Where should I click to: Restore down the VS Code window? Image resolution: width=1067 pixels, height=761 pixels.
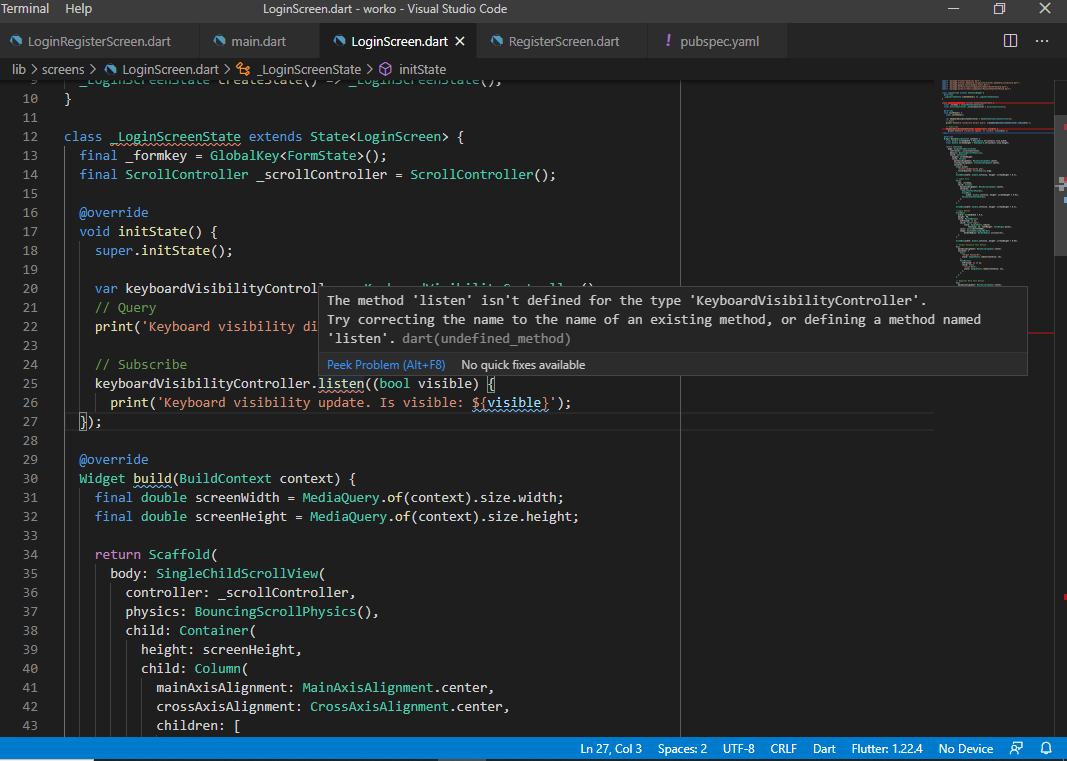tap(999, 9)
